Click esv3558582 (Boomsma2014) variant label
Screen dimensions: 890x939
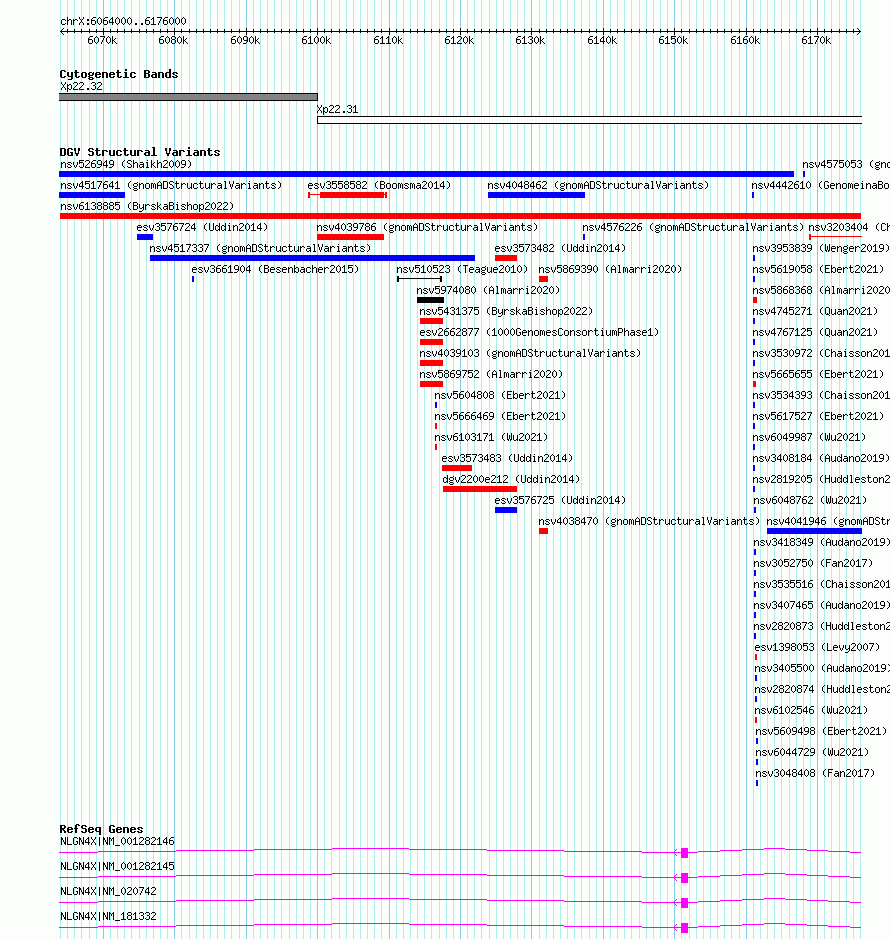(x=379, y=185)
